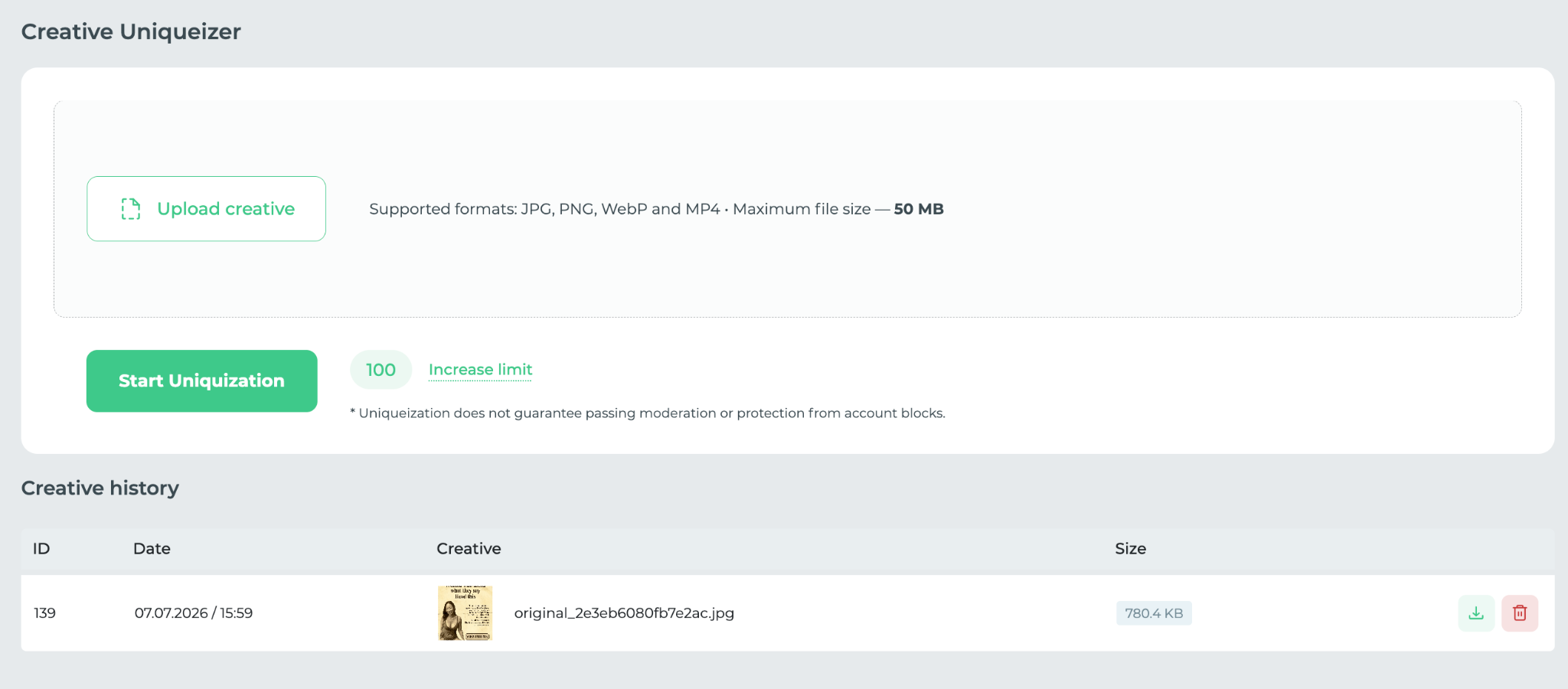Image resolution: width=1568 pixels, height=689 pixels.
Task: Click the Size column header
Action: pyautogui.click(x=1130, y=549)
